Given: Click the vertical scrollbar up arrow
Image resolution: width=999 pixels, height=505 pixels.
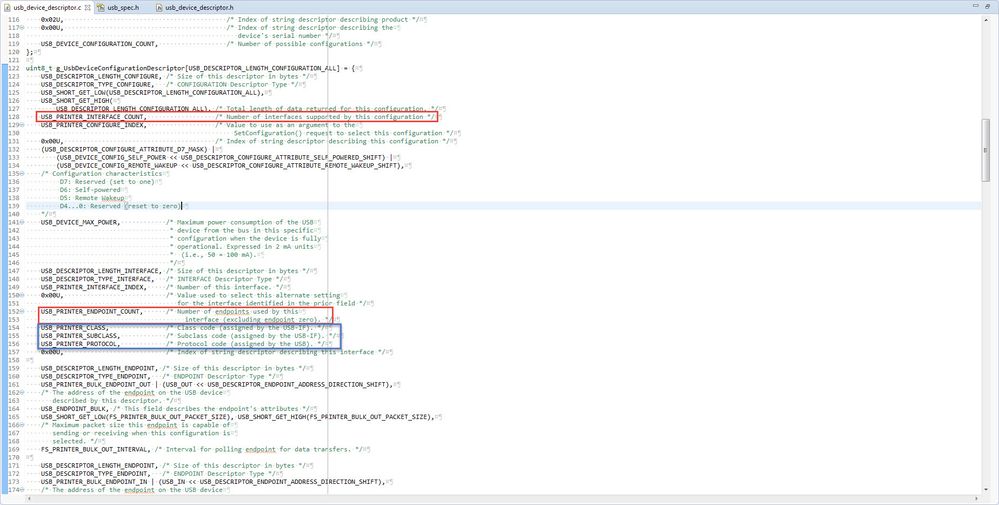Looking at the screenshot, I should coord(986,19).
